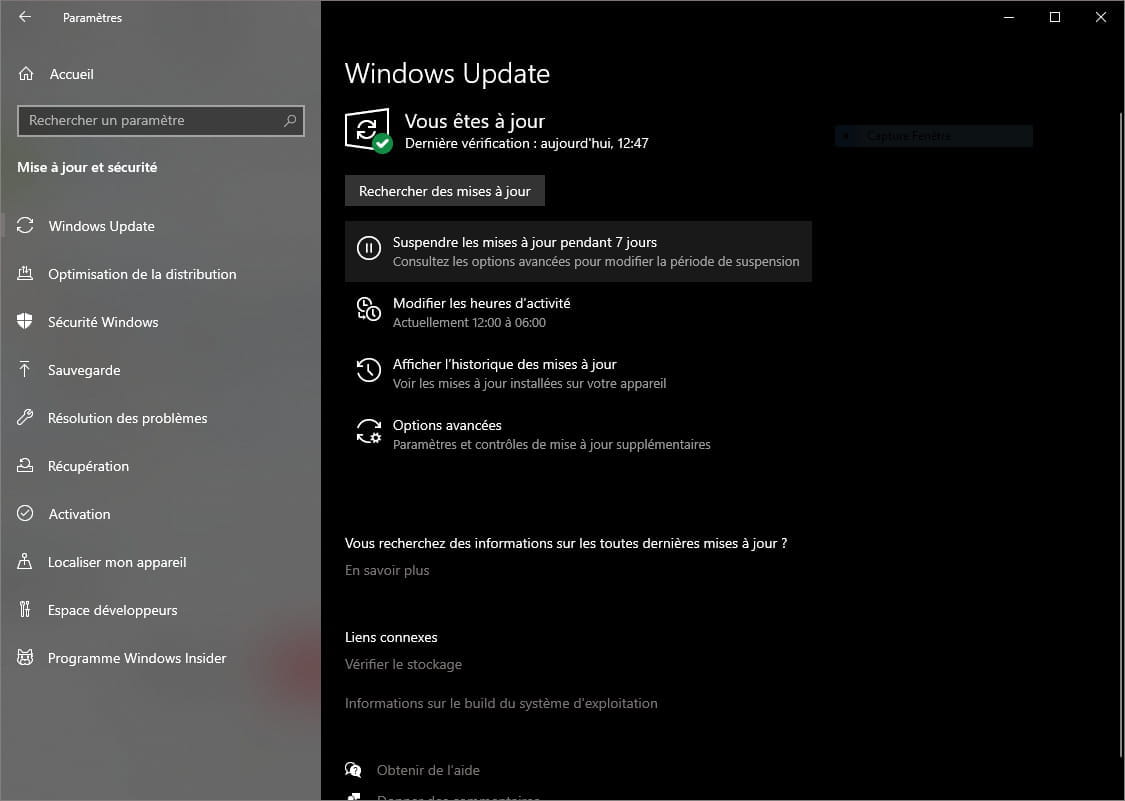Click the En savoir plus link
Screen dimensions: 1125x801
pos(387,571)
